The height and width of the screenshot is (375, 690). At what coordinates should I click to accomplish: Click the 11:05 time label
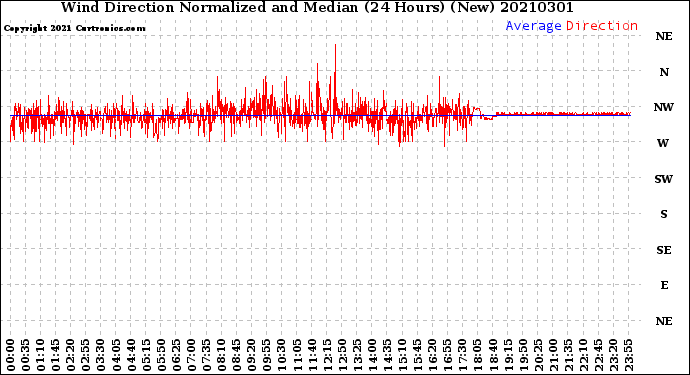(297, 355)
